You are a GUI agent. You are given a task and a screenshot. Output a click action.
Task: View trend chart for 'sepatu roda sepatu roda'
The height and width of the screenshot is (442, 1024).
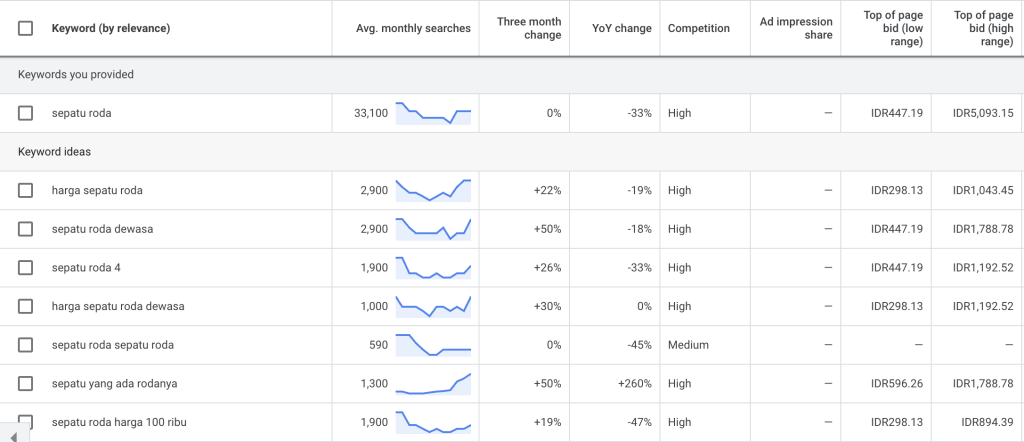tap(434, 345)
